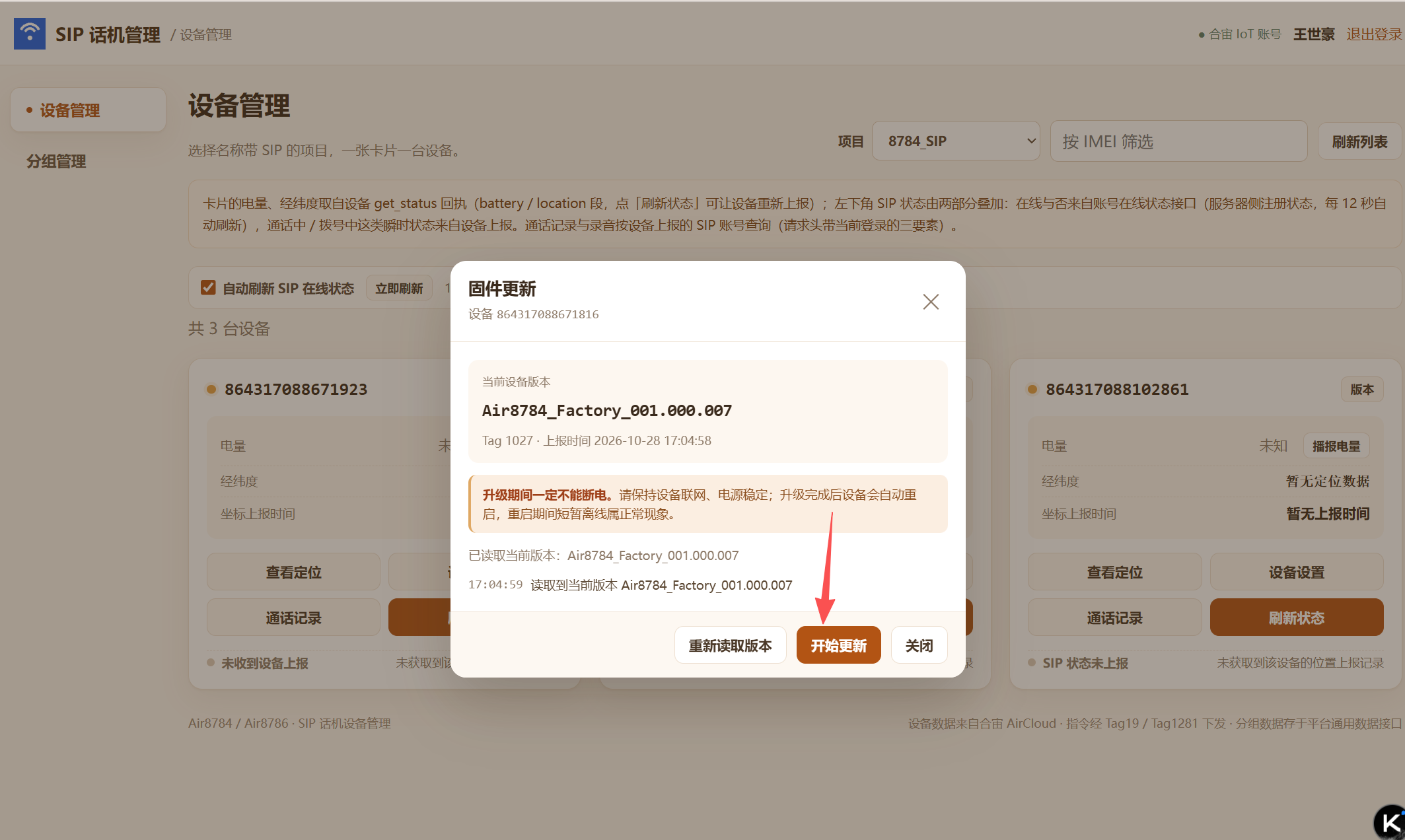Click the 固件更新 dialog title
This screenshot has height=840, width=1405.
coord(502,289)
